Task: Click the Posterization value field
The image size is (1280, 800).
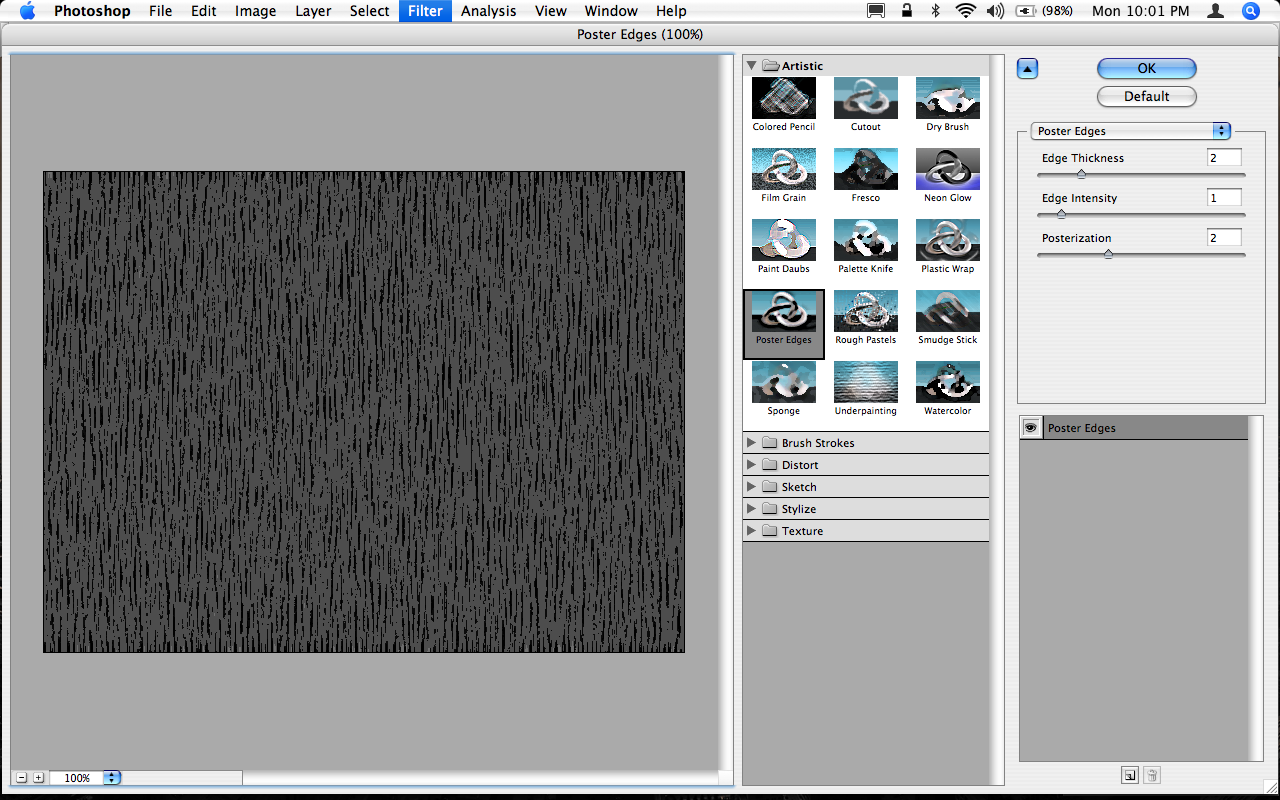Action: click(1224, 238)
